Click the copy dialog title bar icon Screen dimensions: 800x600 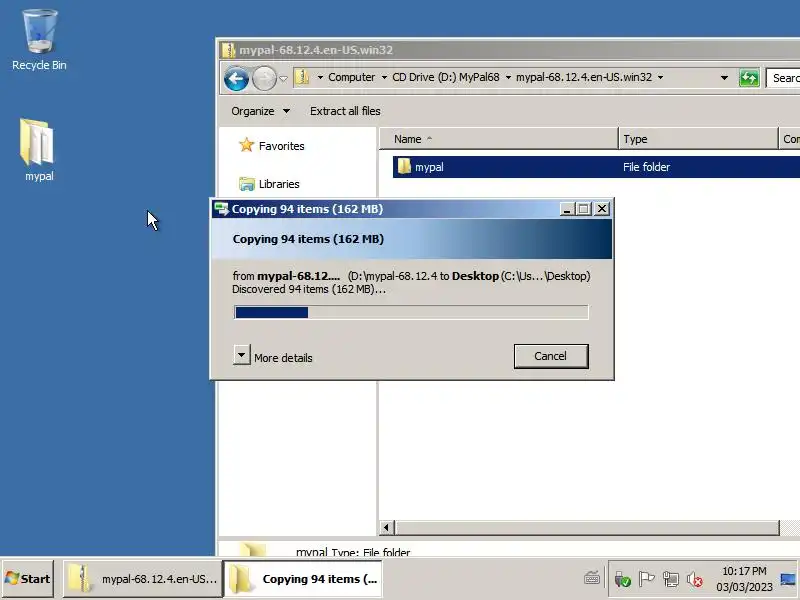click(221, 209)
